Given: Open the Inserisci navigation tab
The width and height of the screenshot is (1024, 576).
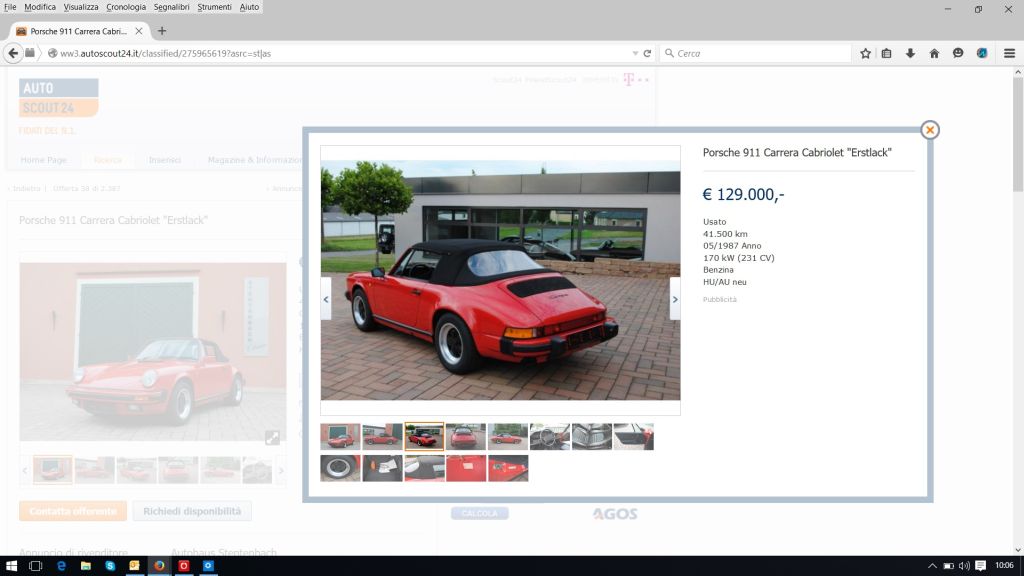Looking at the screenshot, I should click(165, 159).
